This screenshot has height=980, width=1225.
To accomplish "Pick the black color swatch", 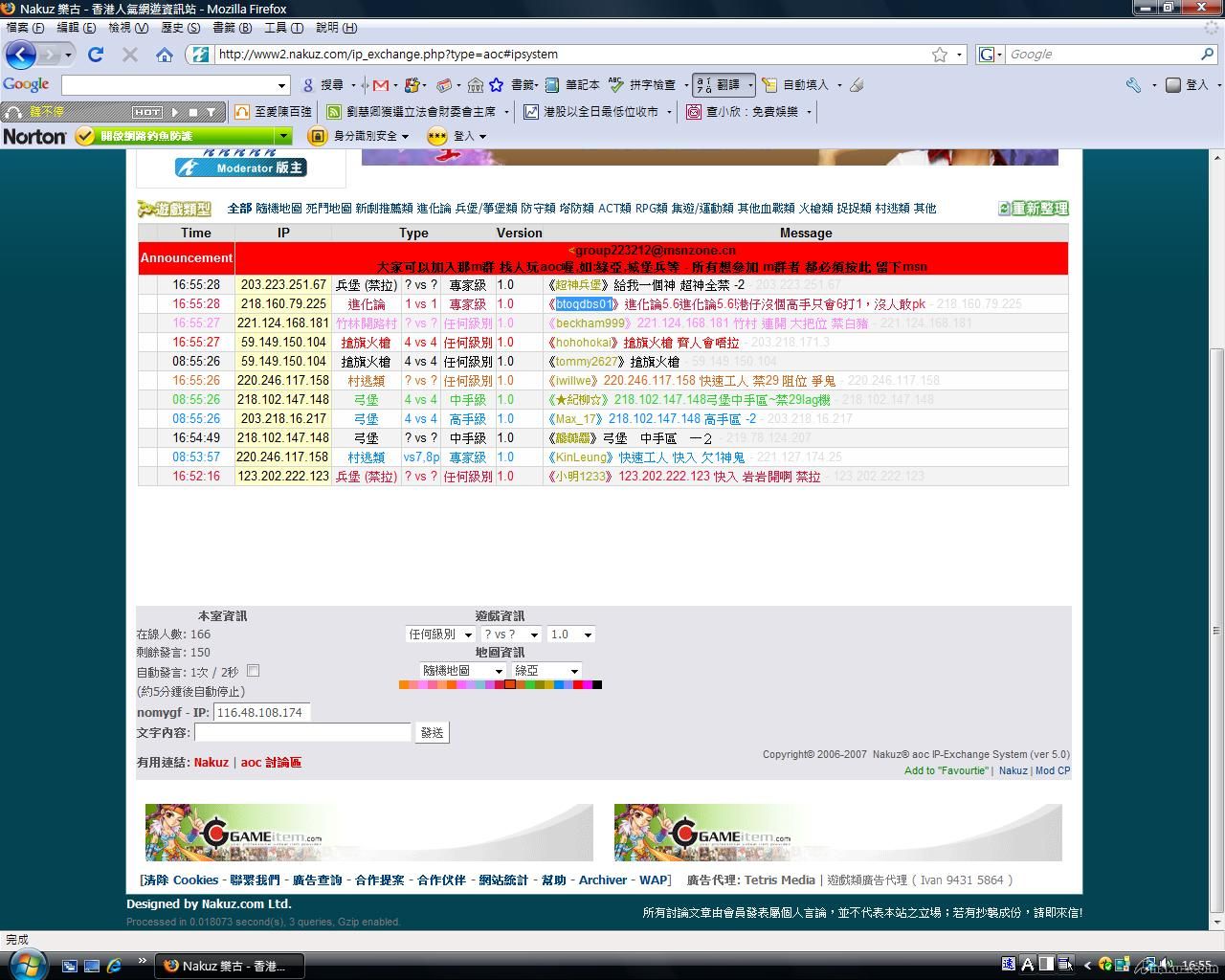I will 597,684.
